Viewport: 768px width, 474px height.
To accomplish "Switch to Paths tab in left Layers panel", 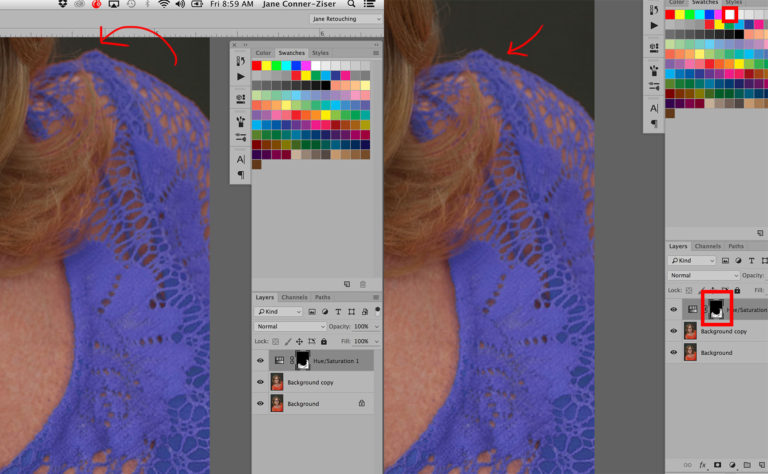I will (x=322, y=297).
